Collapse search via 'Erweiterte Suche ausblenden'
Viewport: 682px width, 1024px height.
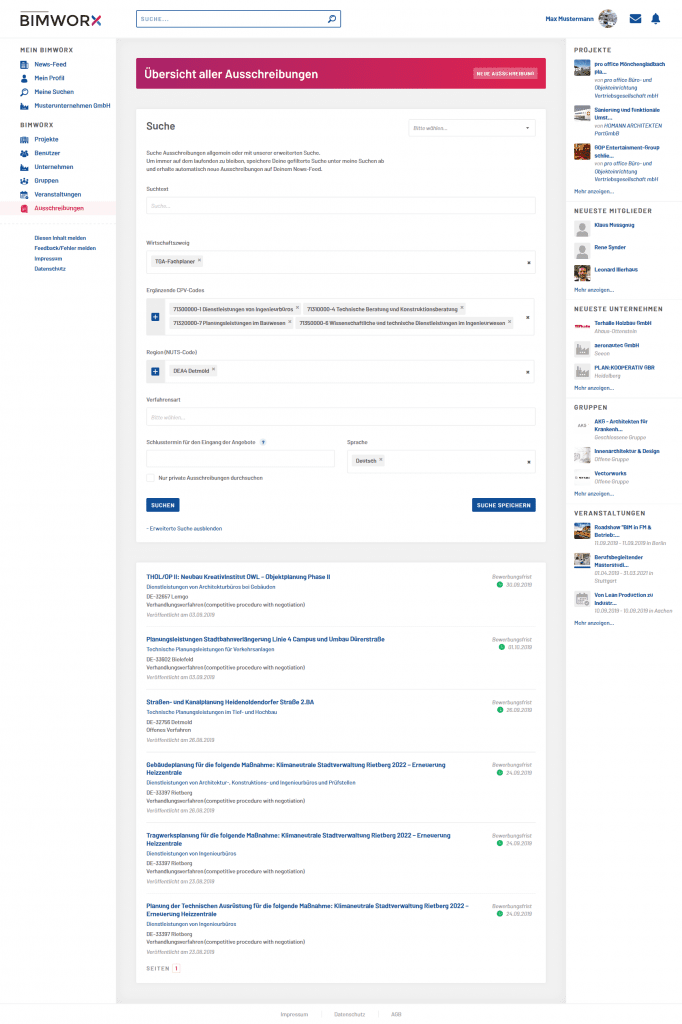pyautogui.click(x=184, y=528)
